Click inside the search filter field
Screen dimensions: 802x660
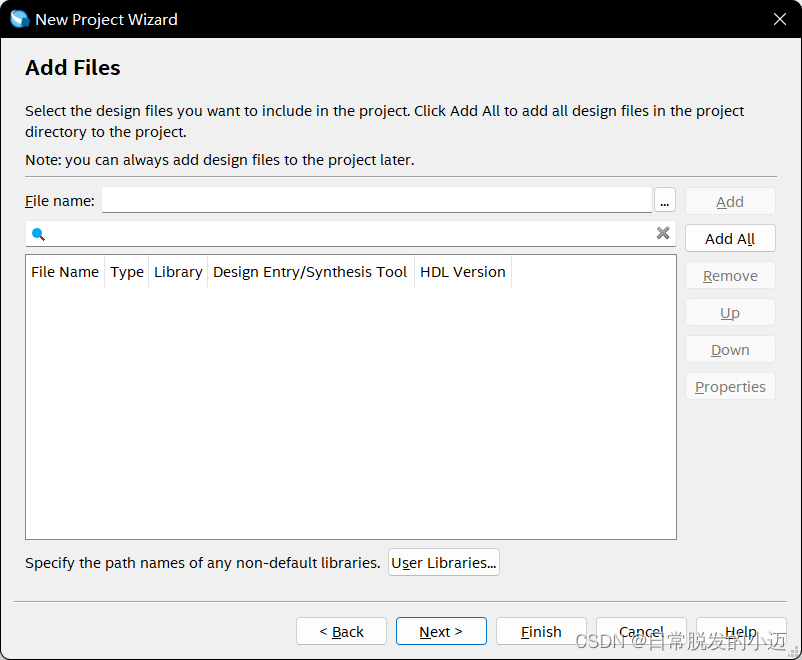351,234
